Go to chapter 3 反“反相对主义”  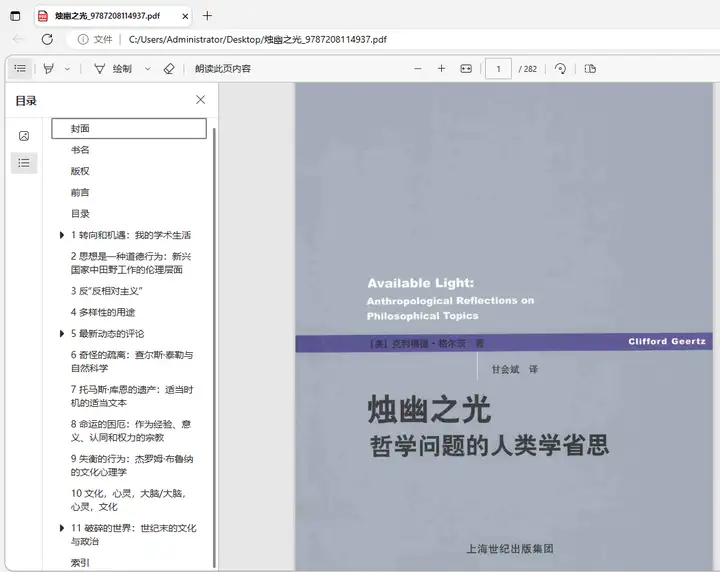click(107, 291)
